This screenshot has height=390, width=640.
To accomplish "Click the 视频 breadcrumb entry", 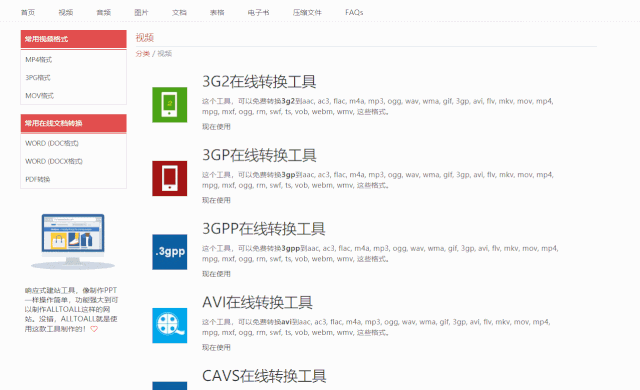I will pos(164,53).
